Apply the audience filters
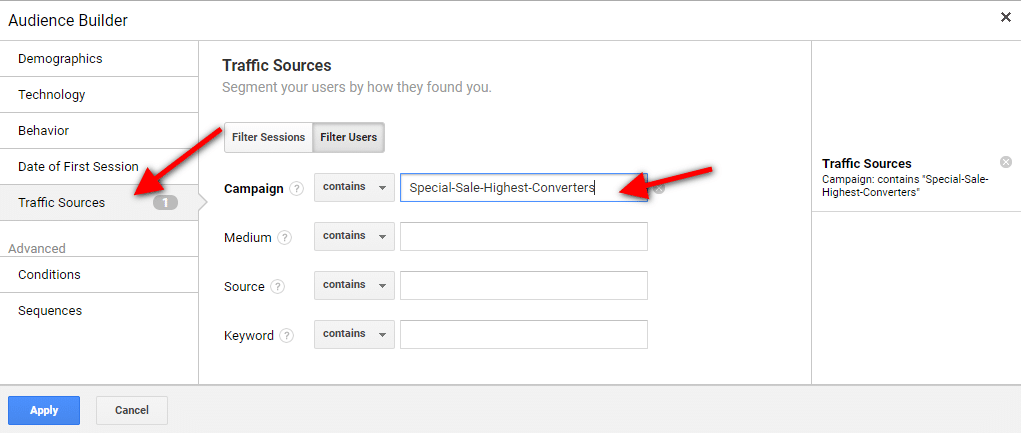 tap(44, 410)
